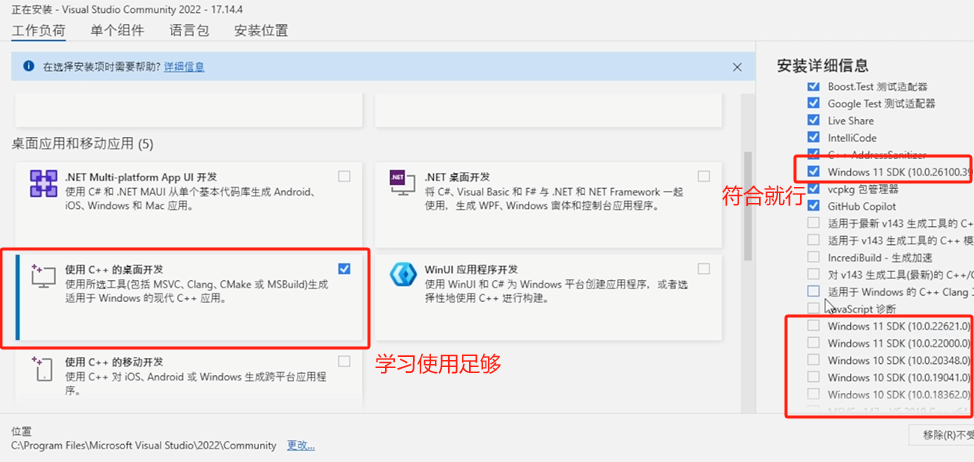Close the help banner with X

tap(737, 67)
